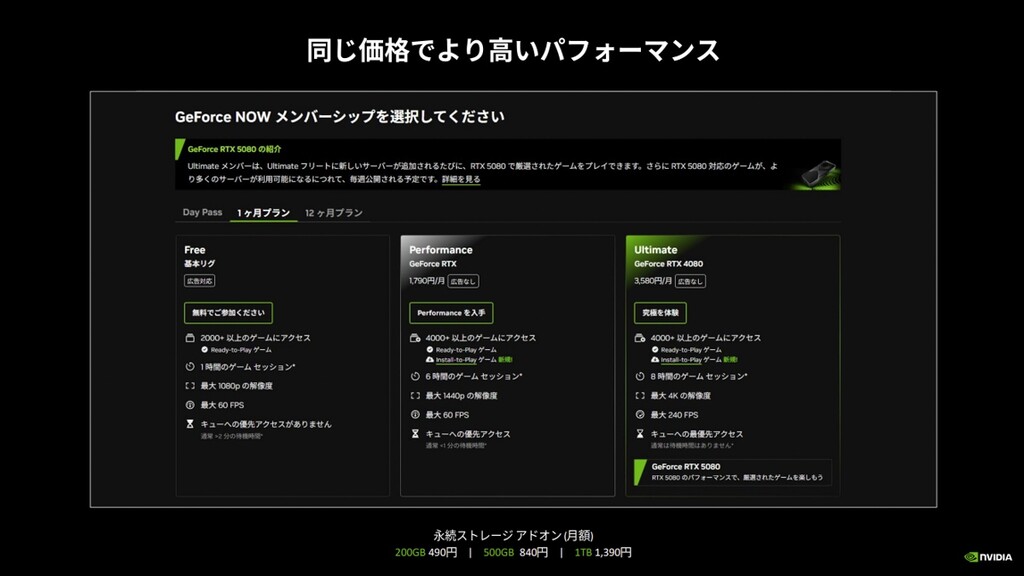Click the 500GB 840円 storage option
1024x576 pixels.
point(515,552)
